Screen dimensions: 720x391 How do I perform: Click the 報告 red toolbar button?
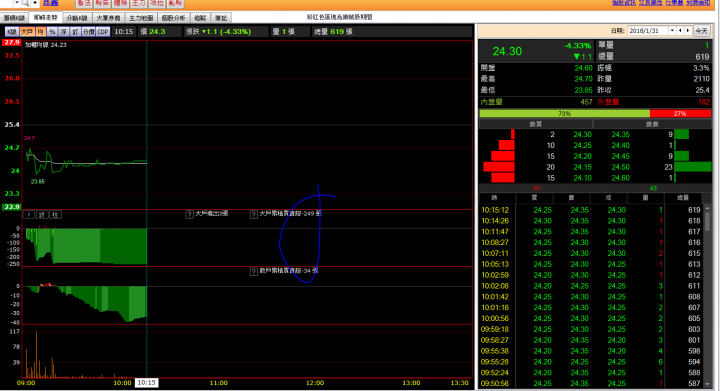tap(102, 3)
